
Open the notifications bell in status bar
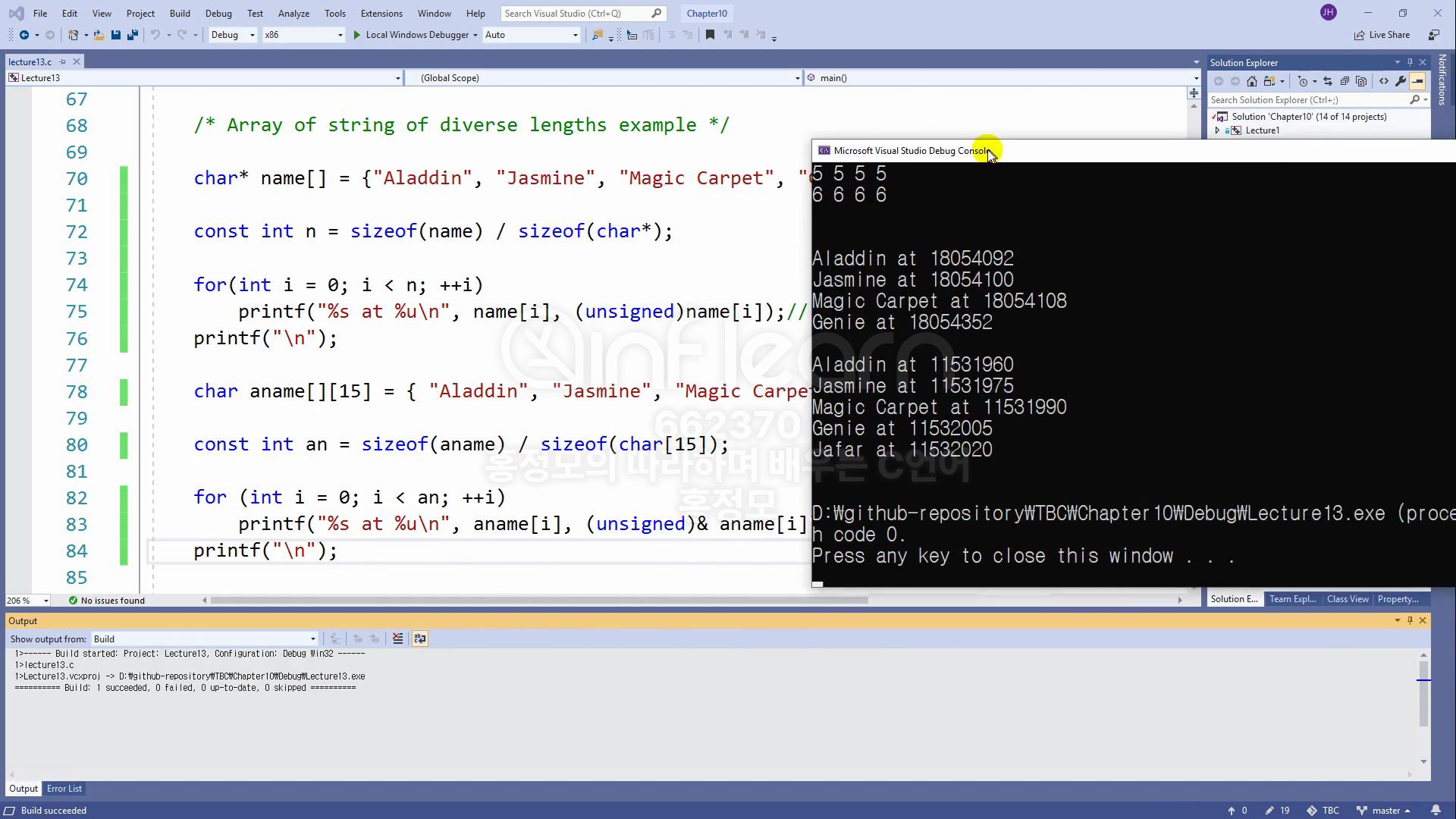pos(1436,810)
